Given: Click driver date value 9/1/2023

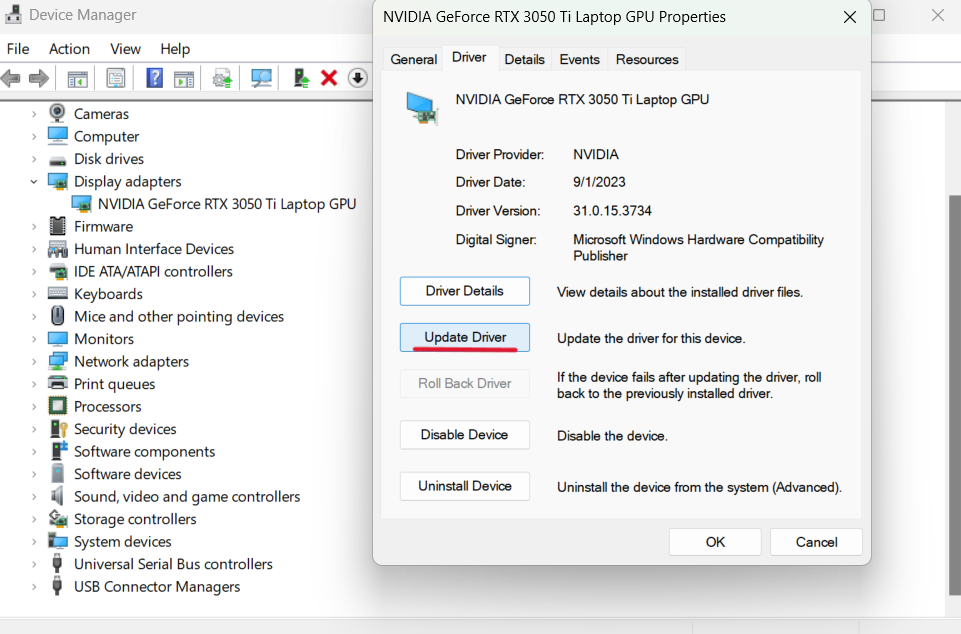Looking at the screenshot, I should [599, 182].
